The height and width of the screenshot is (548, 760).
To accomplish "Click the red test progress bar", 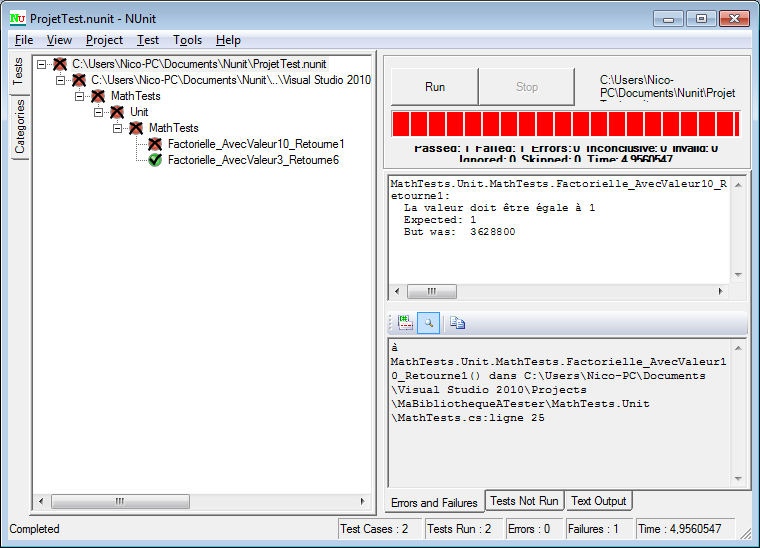I will point(565,124).
